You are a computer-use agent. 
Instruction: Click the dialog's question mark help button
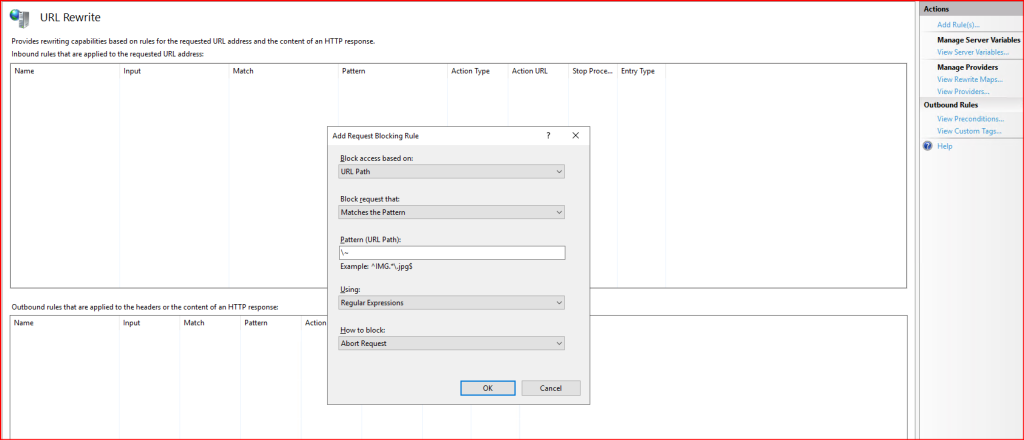click(548, 135)
